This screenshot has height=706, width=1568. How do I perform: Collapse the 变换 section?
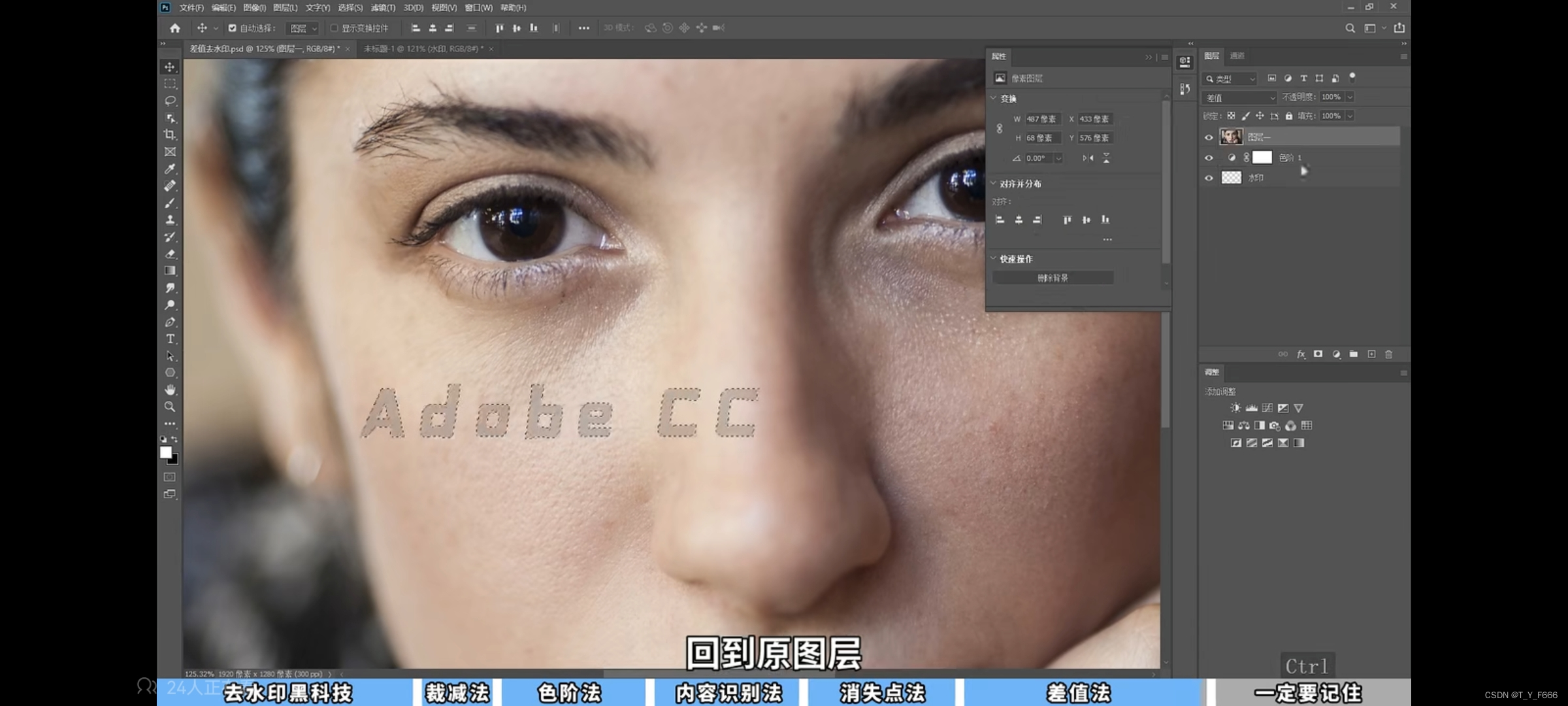(994, 98)
